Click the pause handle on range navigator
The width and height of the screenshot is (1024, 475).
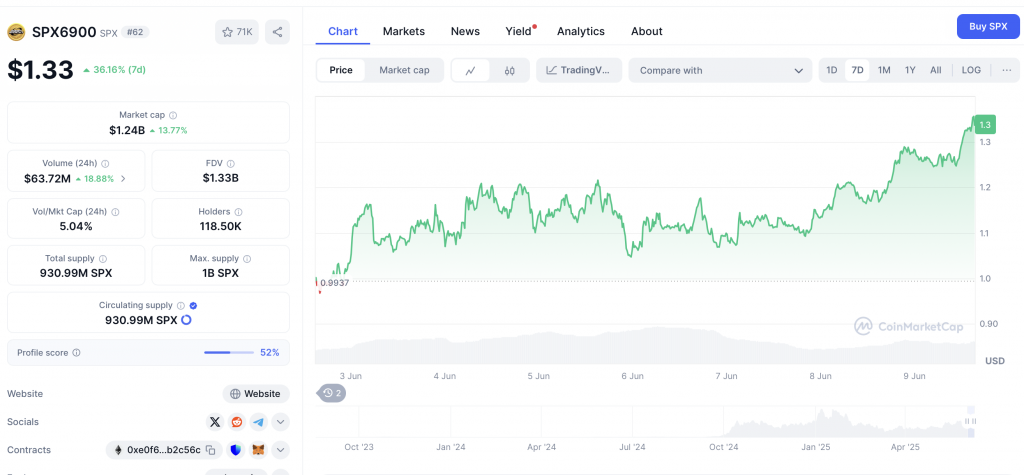[970, 421]
